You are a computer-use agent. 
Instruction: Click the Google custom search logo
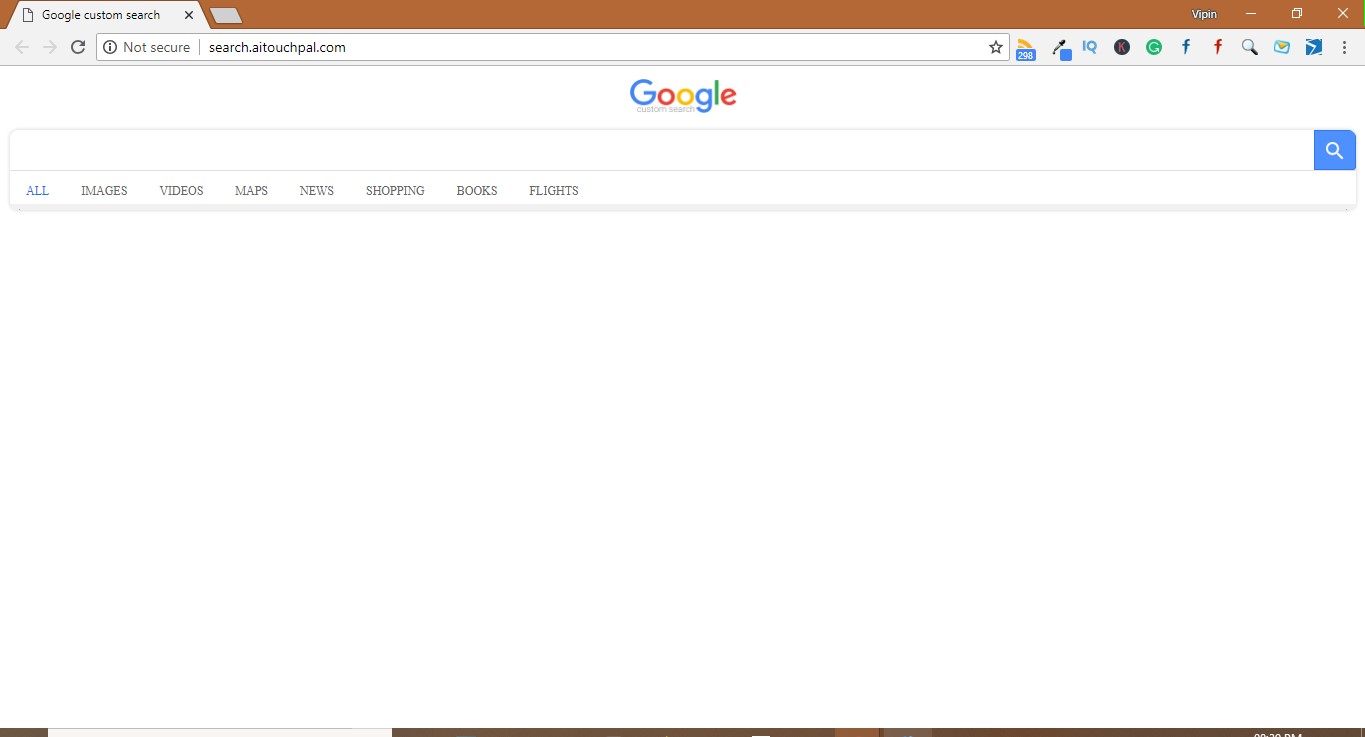[x=683, y=95]
